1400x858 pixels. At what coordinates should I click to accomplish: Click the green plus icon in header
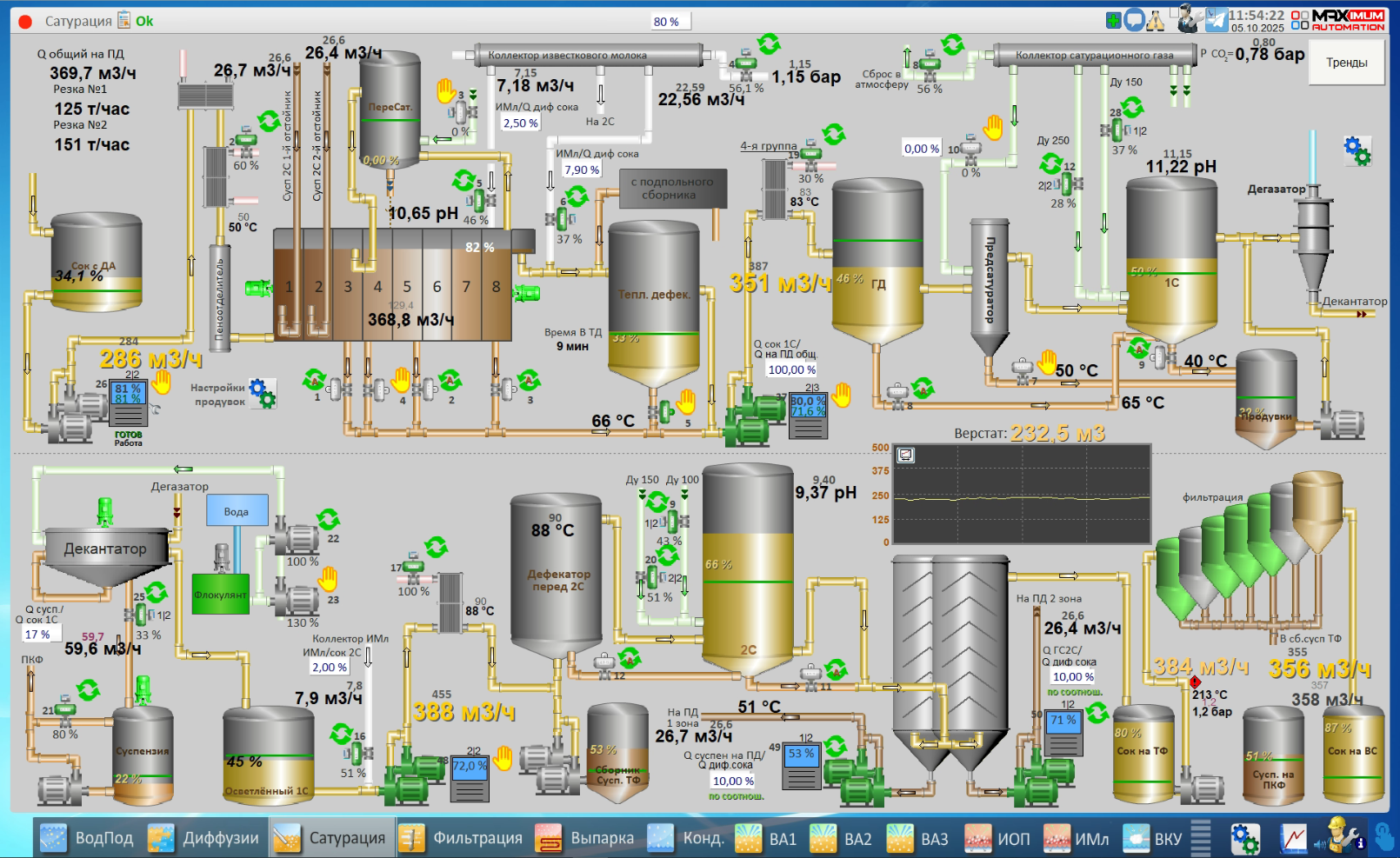pos(1113,21)
